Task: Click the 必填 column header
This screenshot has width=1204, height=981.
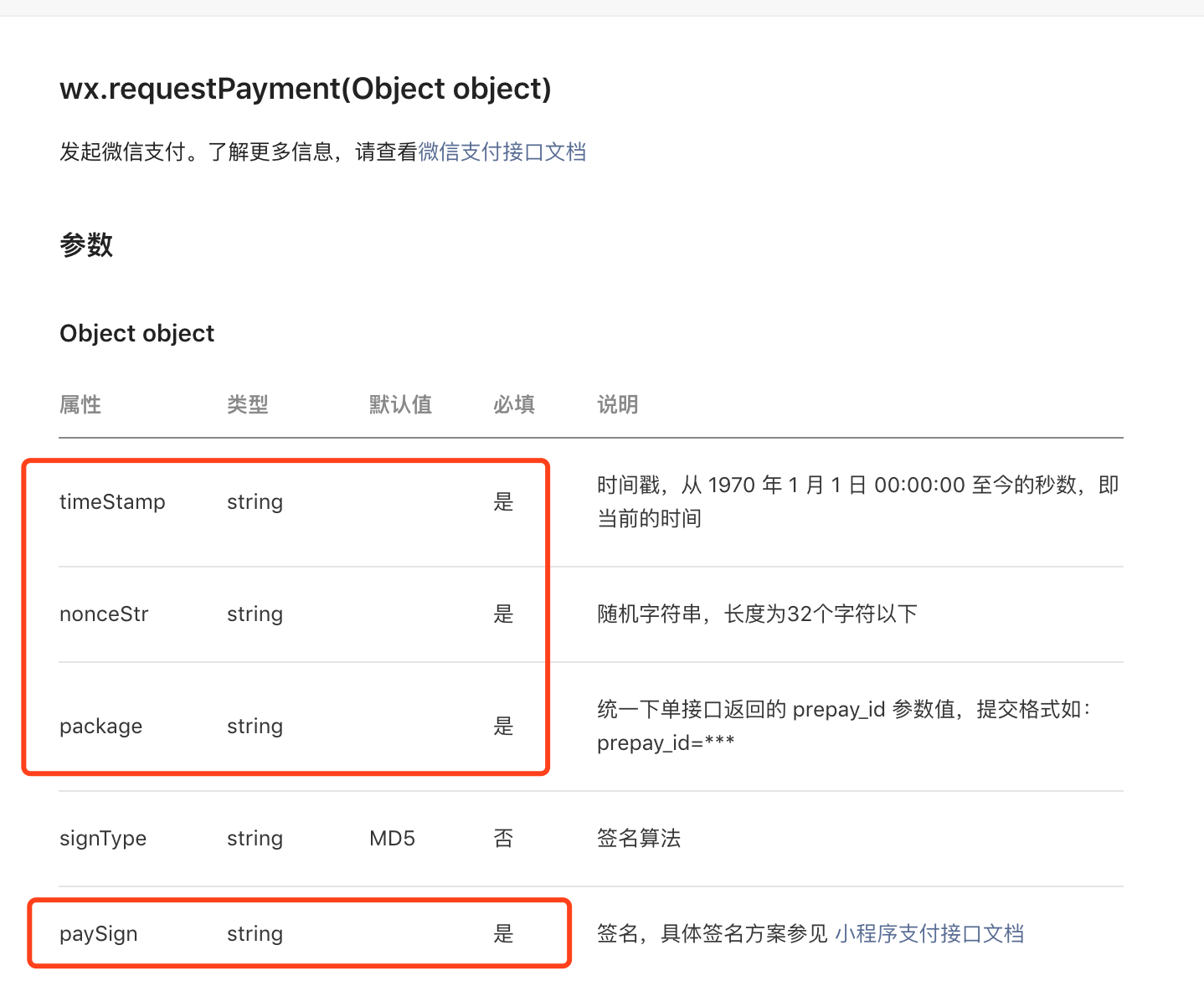Action: click(514, 404)
